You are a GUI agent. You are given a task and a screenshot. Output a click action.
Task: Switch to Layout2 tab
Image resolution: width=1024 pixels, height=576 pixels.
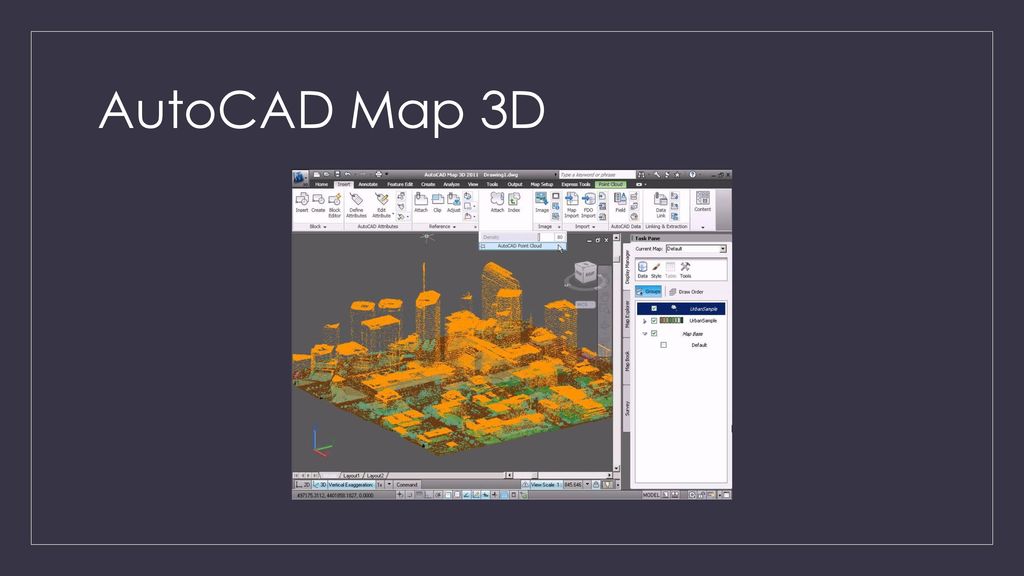point(375,475)
